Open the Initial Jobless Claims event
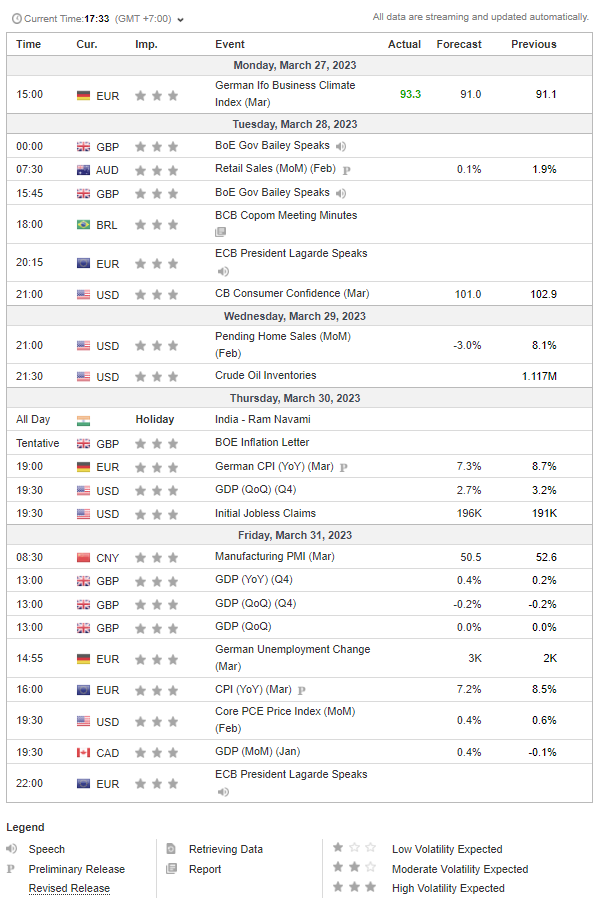Screen dimensions: 606x906 coord(265,514)
